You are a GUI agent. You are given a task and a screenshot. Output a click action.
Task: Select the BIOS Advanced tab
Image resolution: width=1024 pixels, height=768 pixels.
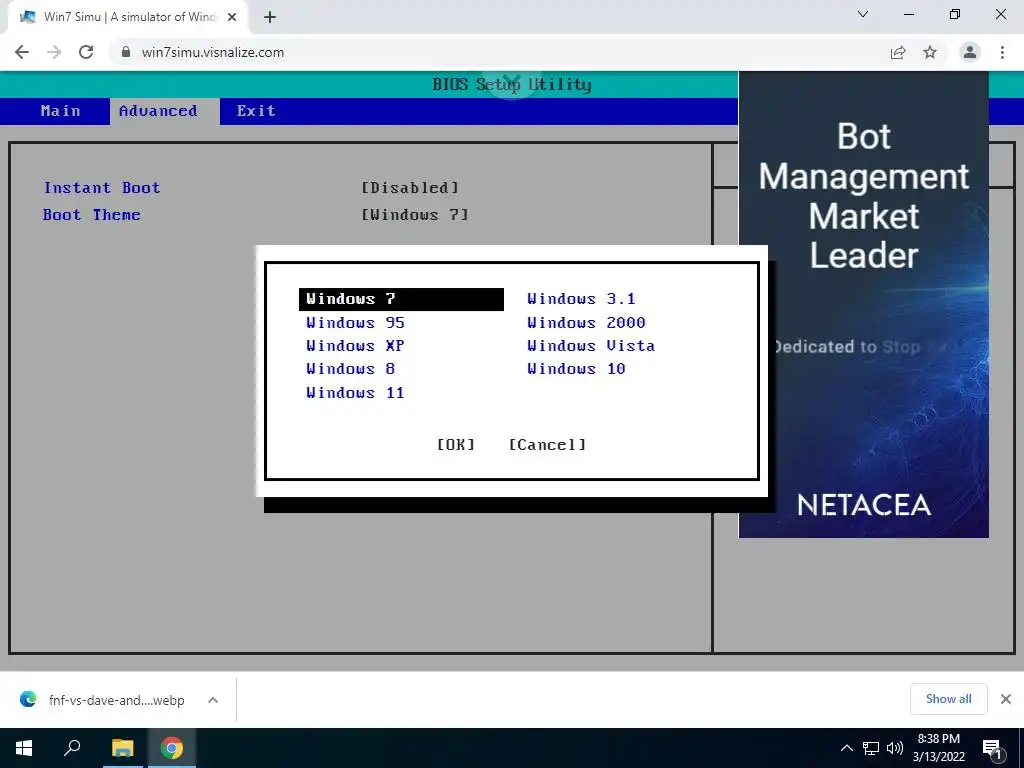coord(158,111)
